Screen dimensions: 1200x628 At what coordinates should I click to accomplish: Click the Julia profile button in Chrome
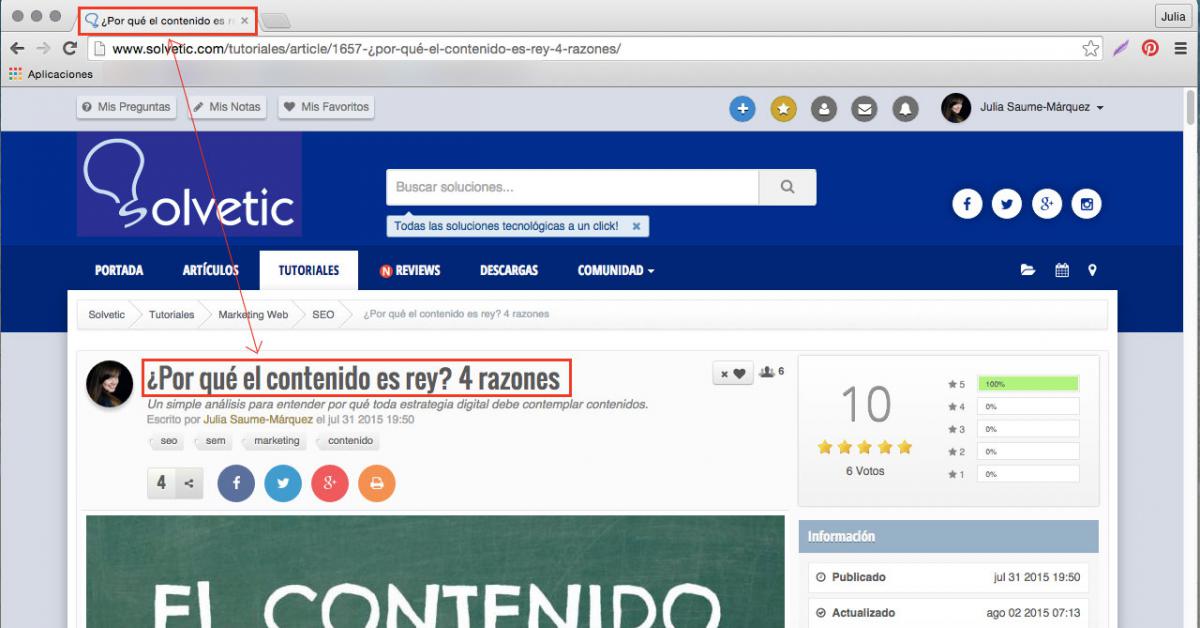[x=1172, y=17]
